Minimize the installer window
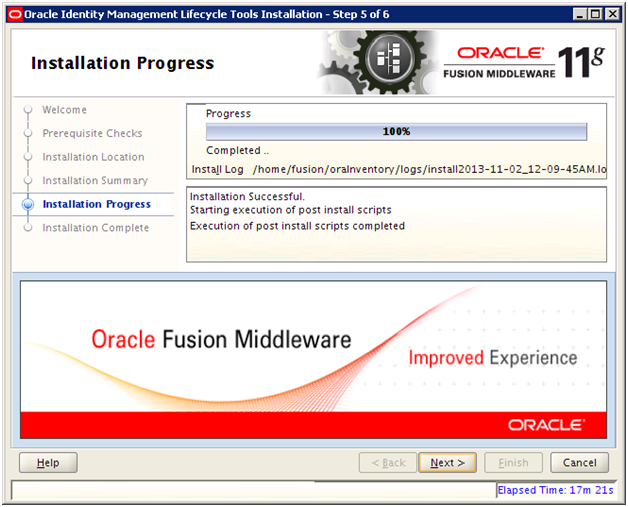The height and width of the screenshot is (507, 628). point(580,14)
